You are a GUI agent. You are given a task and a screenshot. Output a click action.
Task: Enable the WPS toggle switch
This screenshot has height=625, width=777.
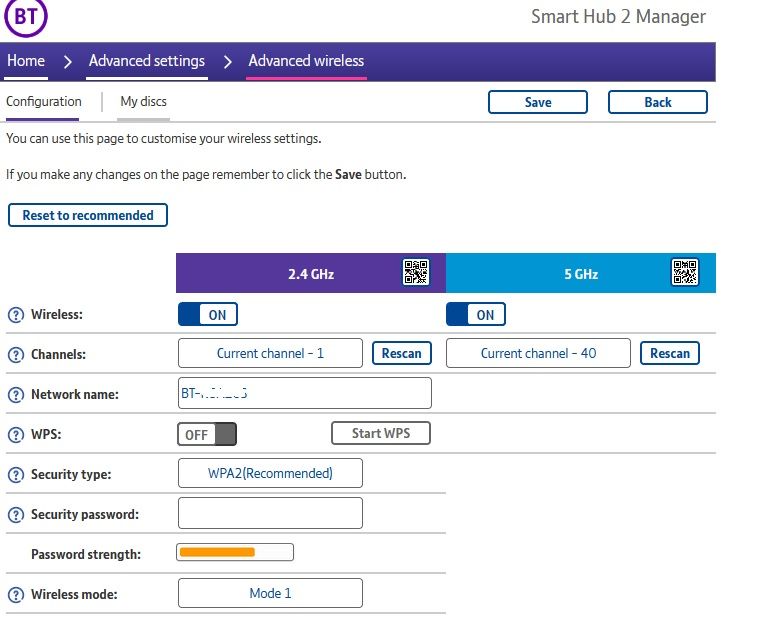[x=207, y=434]
